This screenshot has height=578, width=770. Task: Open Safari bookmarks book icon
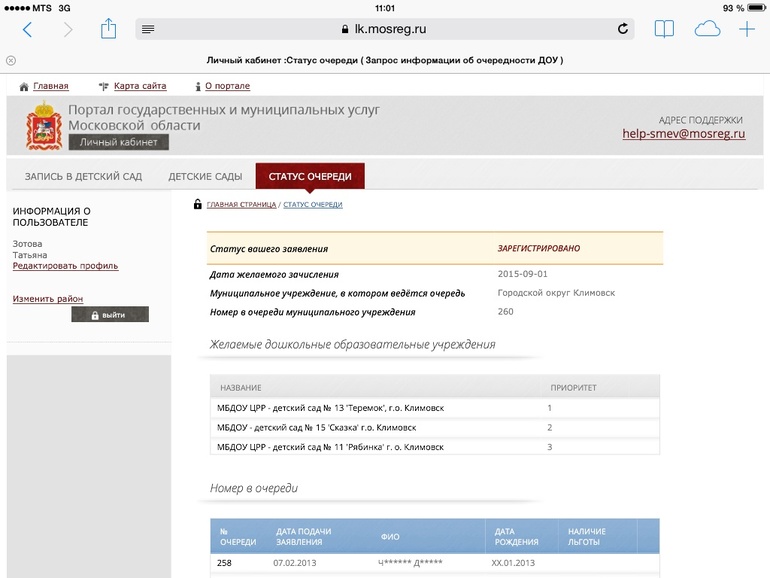[664, 30]
